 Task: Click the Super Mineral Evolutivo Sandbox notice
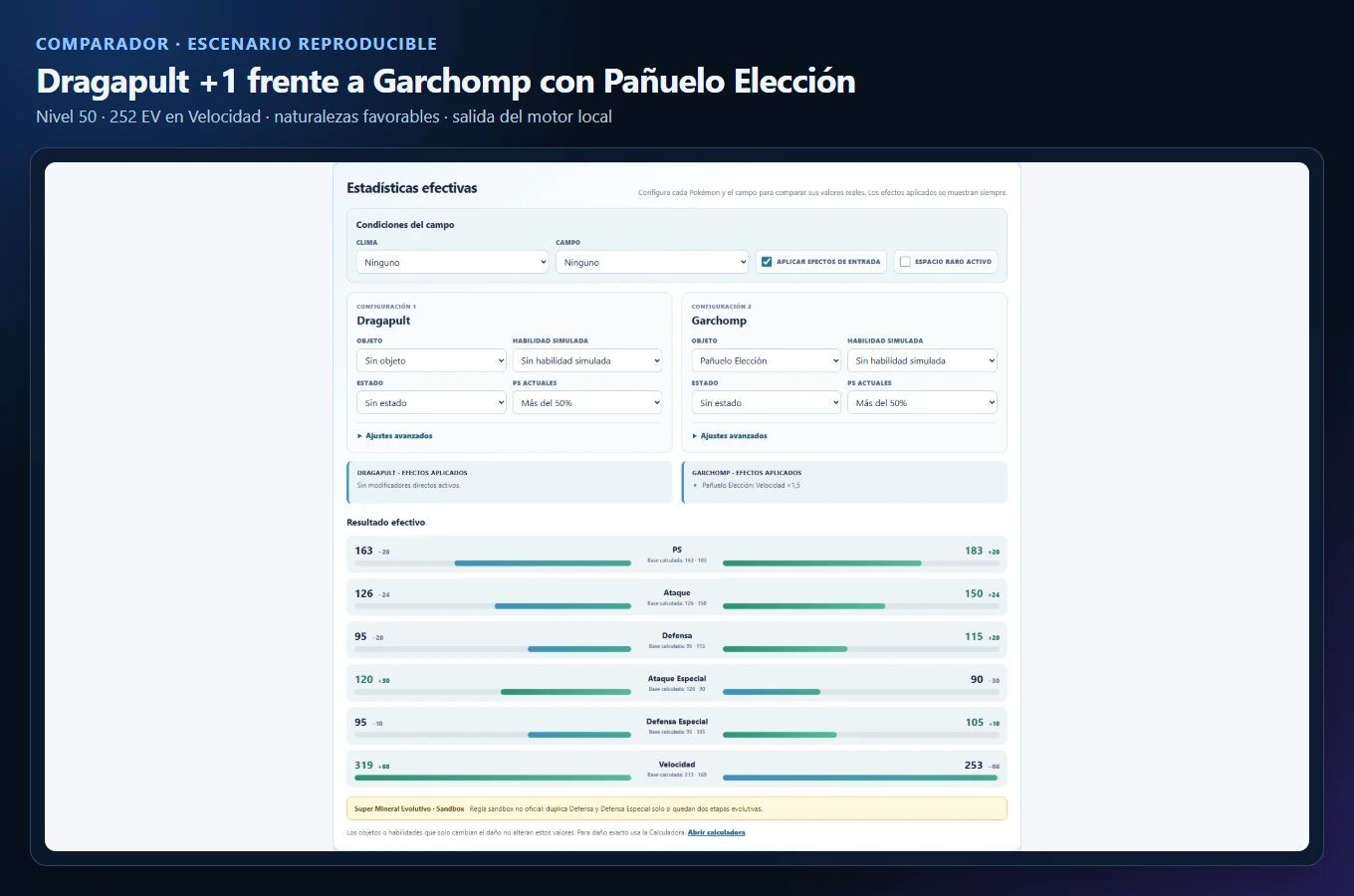click(x=677, y=808)
